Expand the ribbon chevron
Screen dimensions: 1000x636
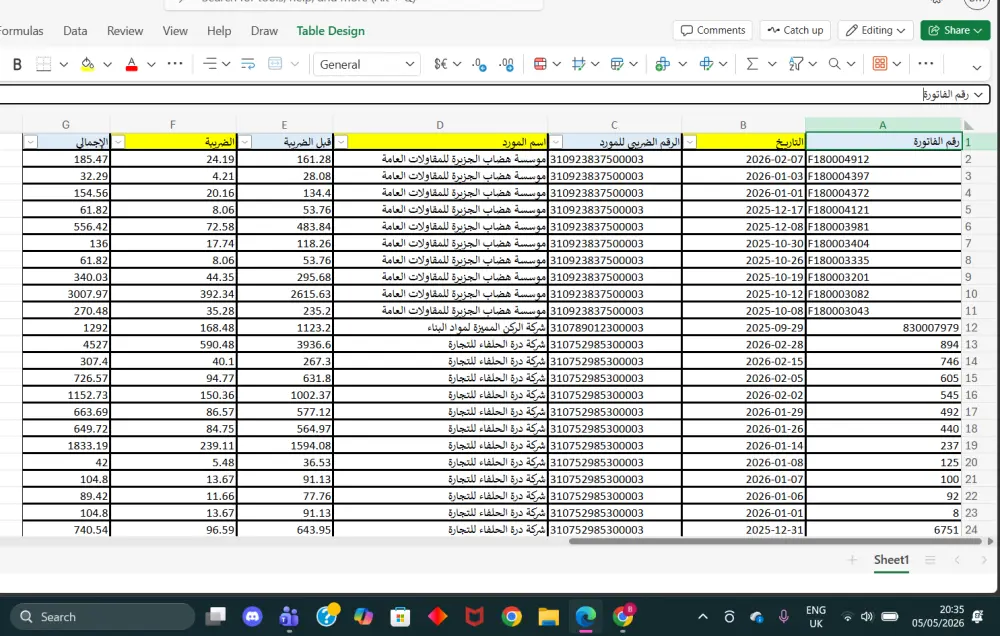click(x=976, y=67)
